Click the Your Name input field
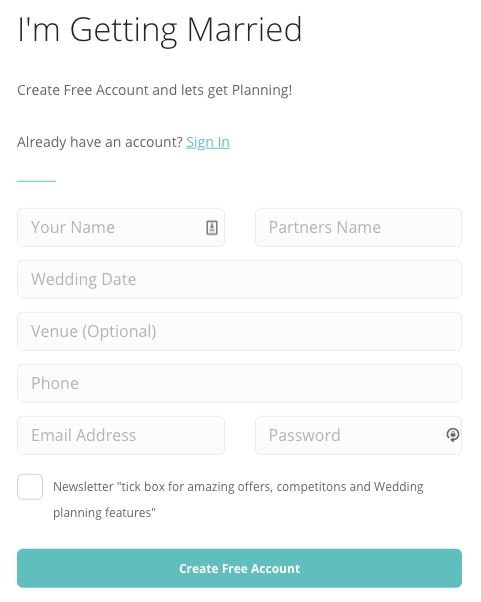481x602 pixels. tap(121, 227)
